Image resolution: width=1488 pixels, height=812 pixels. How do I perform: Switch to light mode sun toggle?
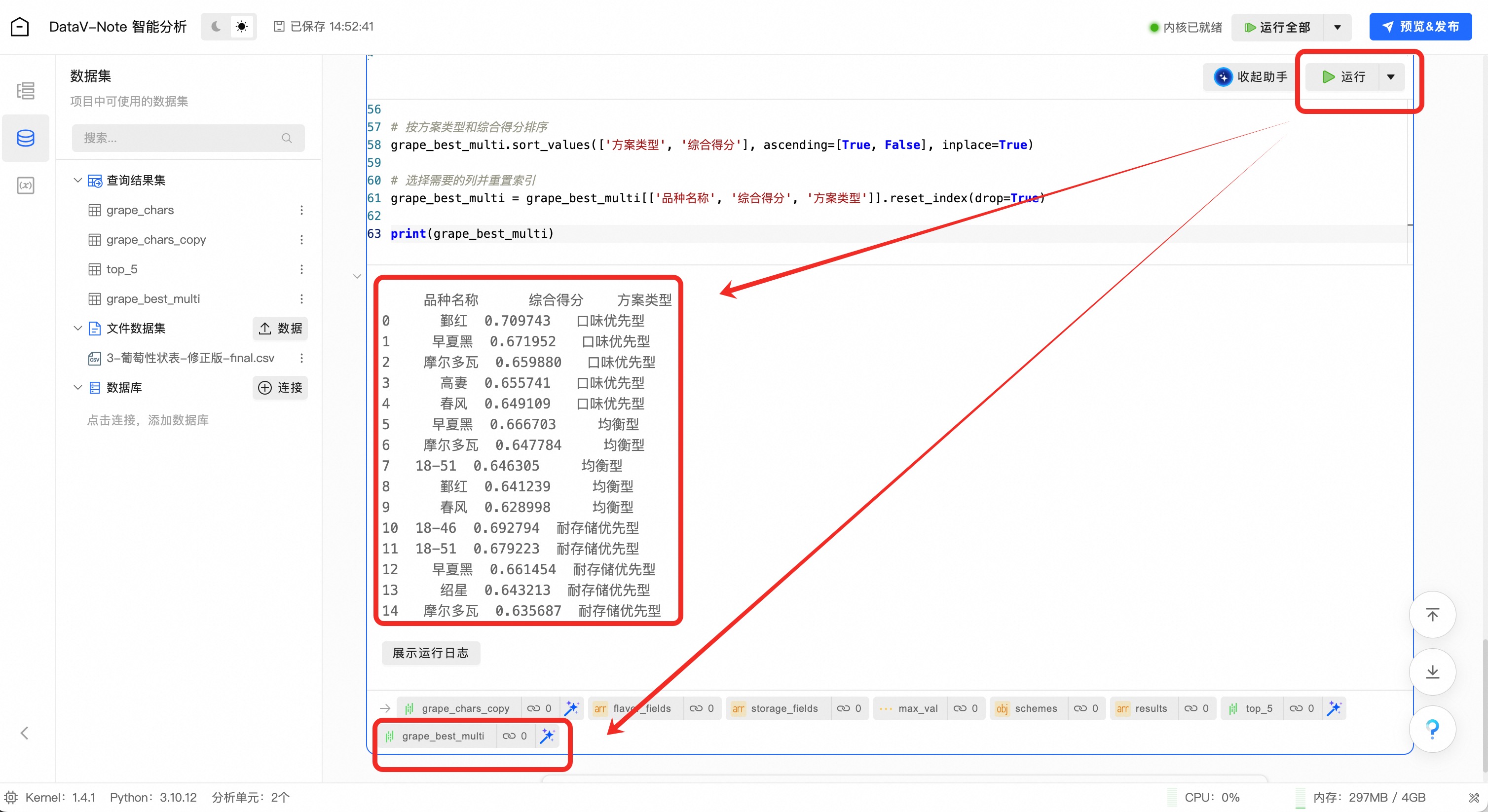pyautogui.click(x=242, y=27)
